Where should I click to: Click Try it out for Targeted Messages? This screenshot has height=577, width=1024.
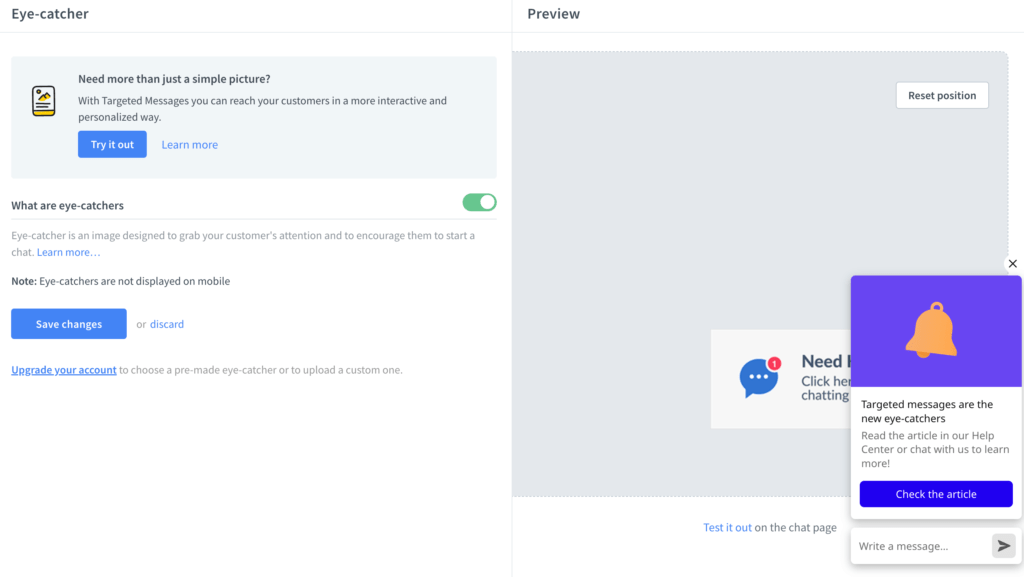(112, 144)
